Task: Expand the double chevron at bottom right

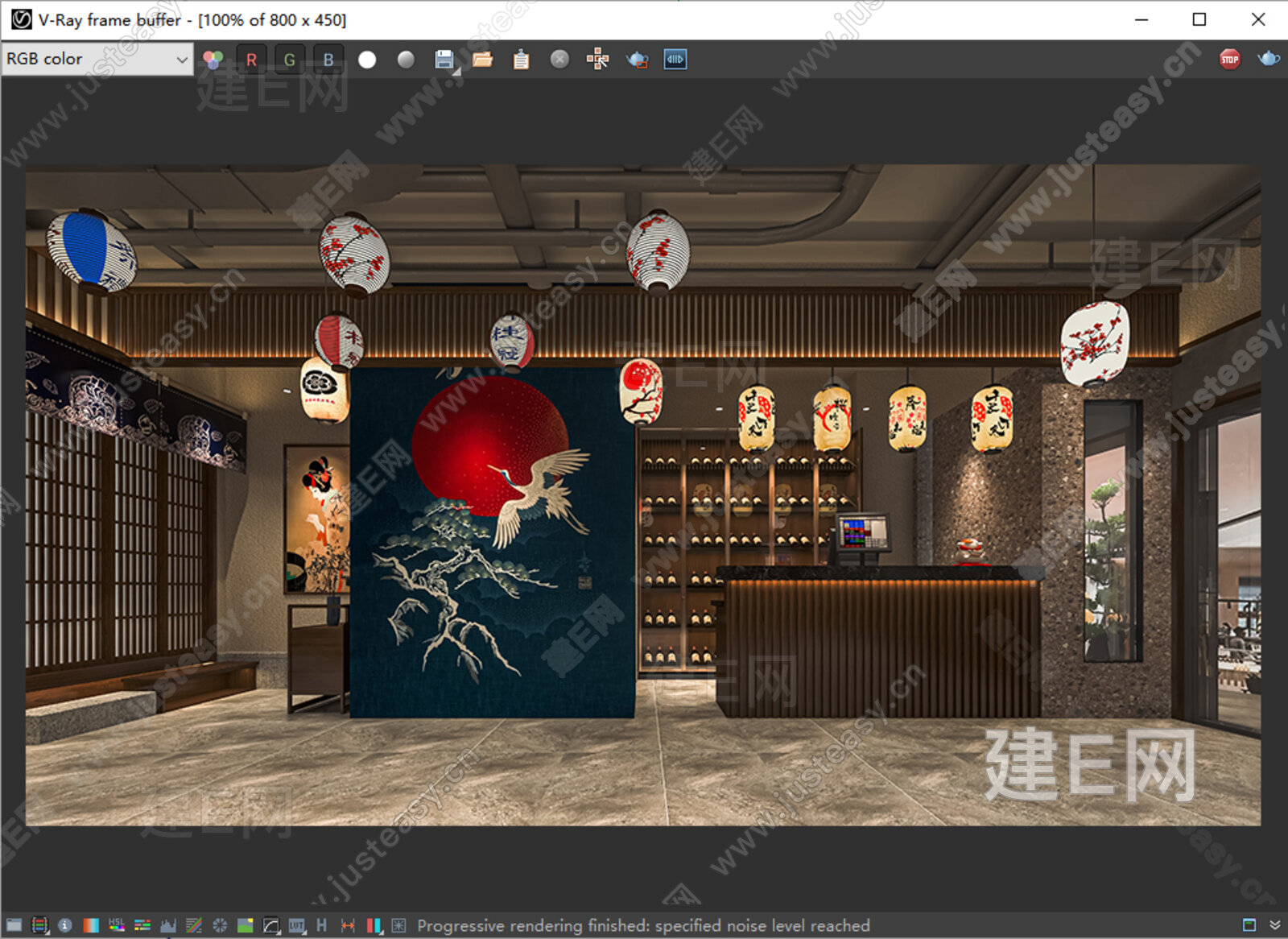Action: click(1275, 925)
